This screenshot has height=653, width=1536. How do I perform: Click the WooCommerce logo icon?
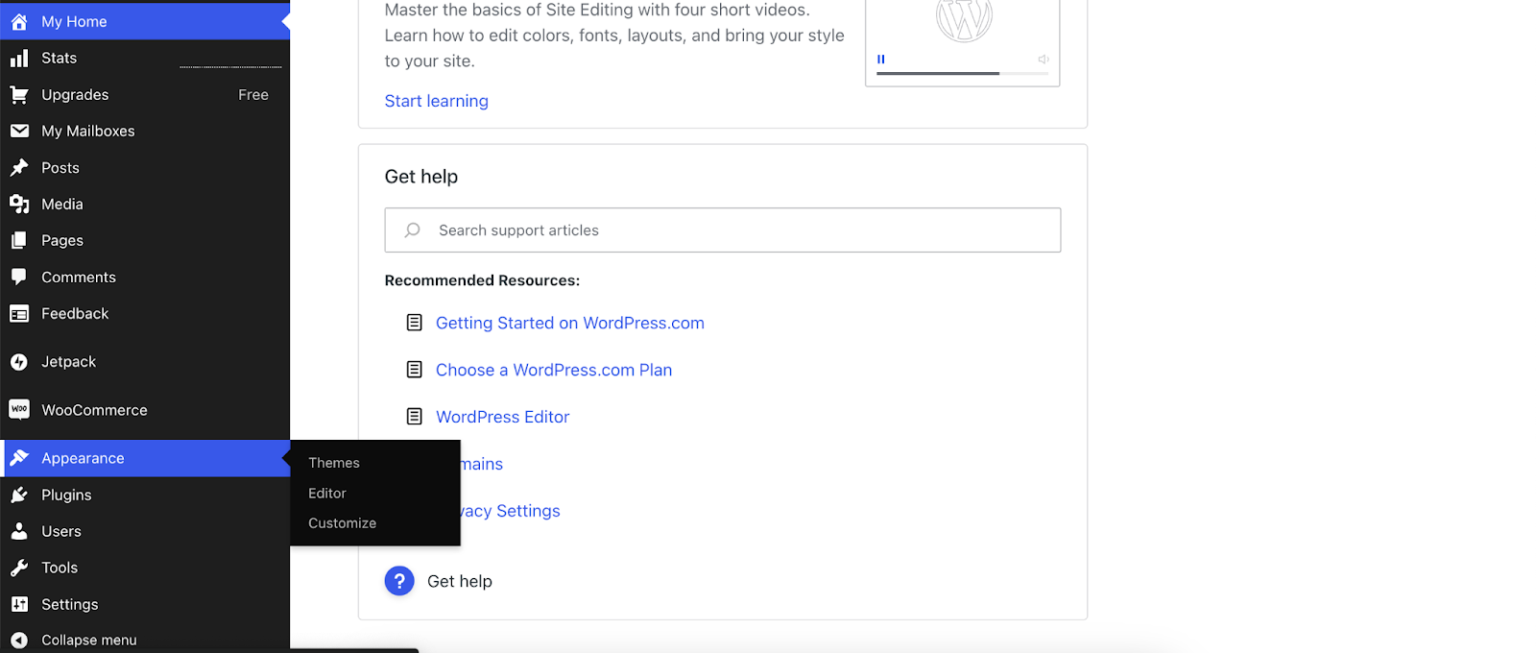click(x=20, y=409)
